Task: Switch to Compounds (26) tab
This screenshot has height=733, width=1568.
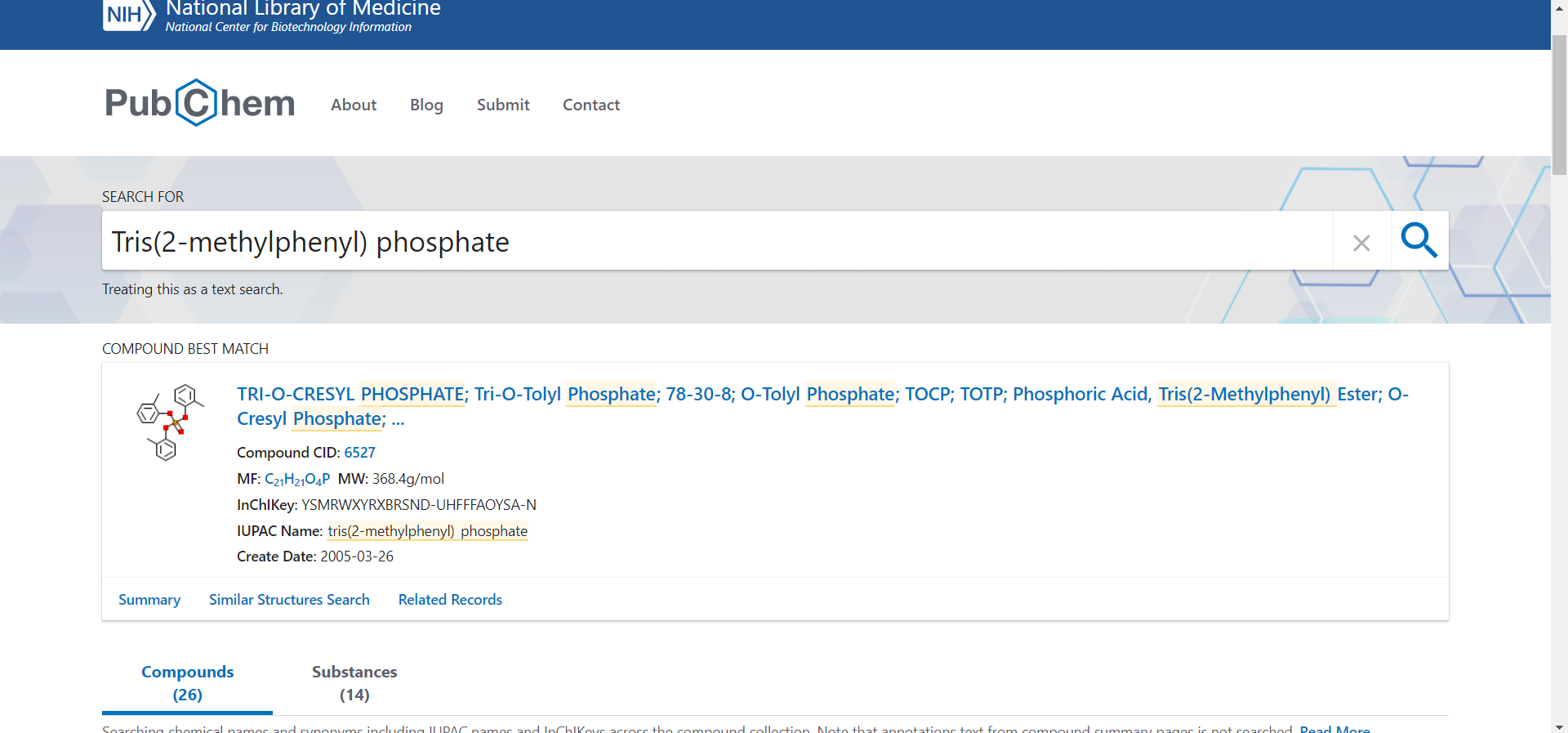Action: click(x=187, y=683)
